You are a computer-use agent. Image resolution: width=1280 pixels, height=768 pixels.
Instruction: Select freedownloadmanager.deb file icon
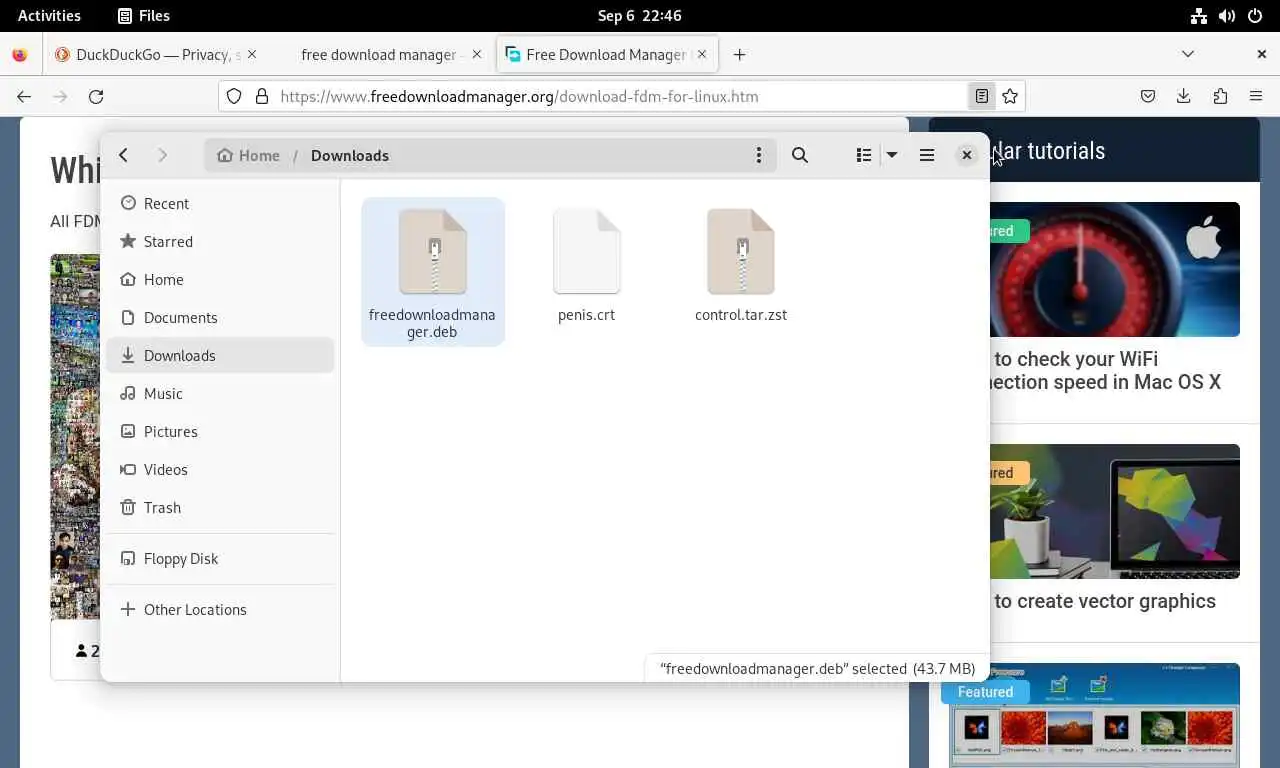click(x=433, y=252)
